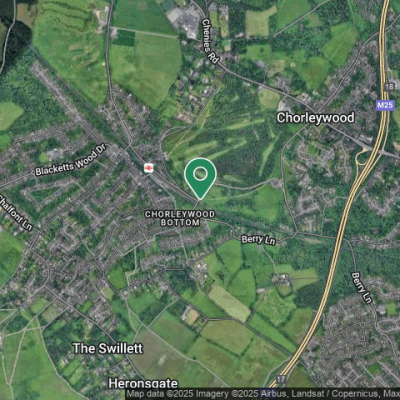Click the Chorleywood Bottom neighbourhood label
The image size is (400, 400).
(x=180, y=218)
